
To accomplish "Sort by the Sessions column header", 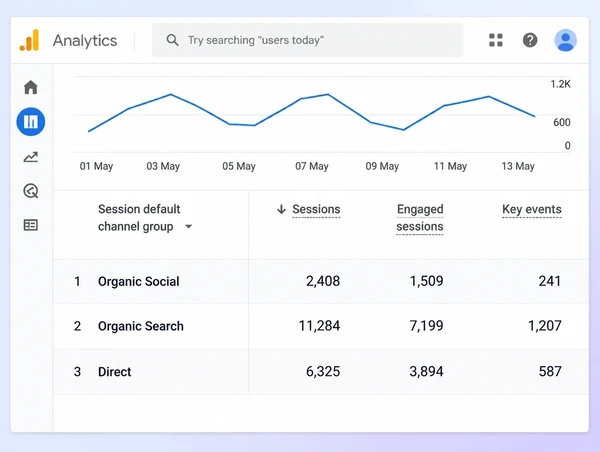I will [x=316, y=209].
